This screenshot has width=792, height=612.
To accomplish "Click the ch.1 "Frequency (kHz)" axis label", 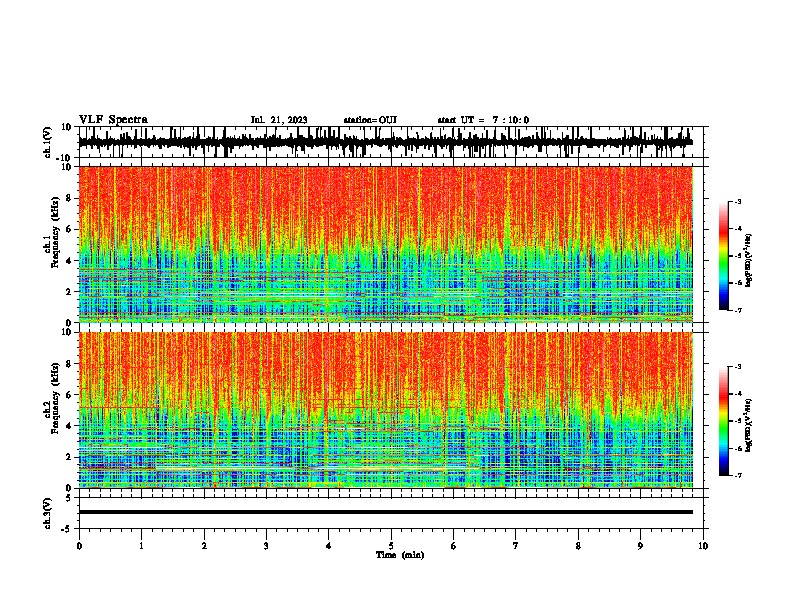I will tap(55, 234).
